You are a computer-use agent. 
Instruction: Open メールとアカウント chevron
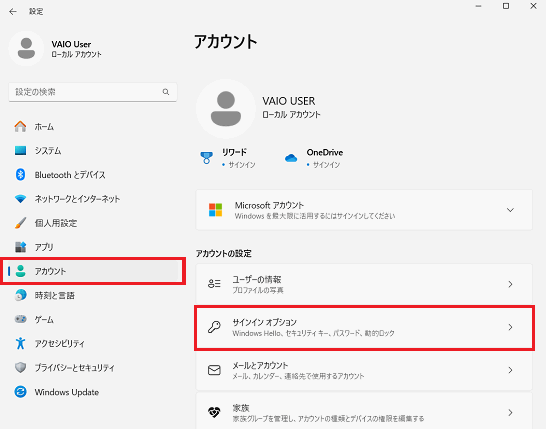(x=510, y=370)
